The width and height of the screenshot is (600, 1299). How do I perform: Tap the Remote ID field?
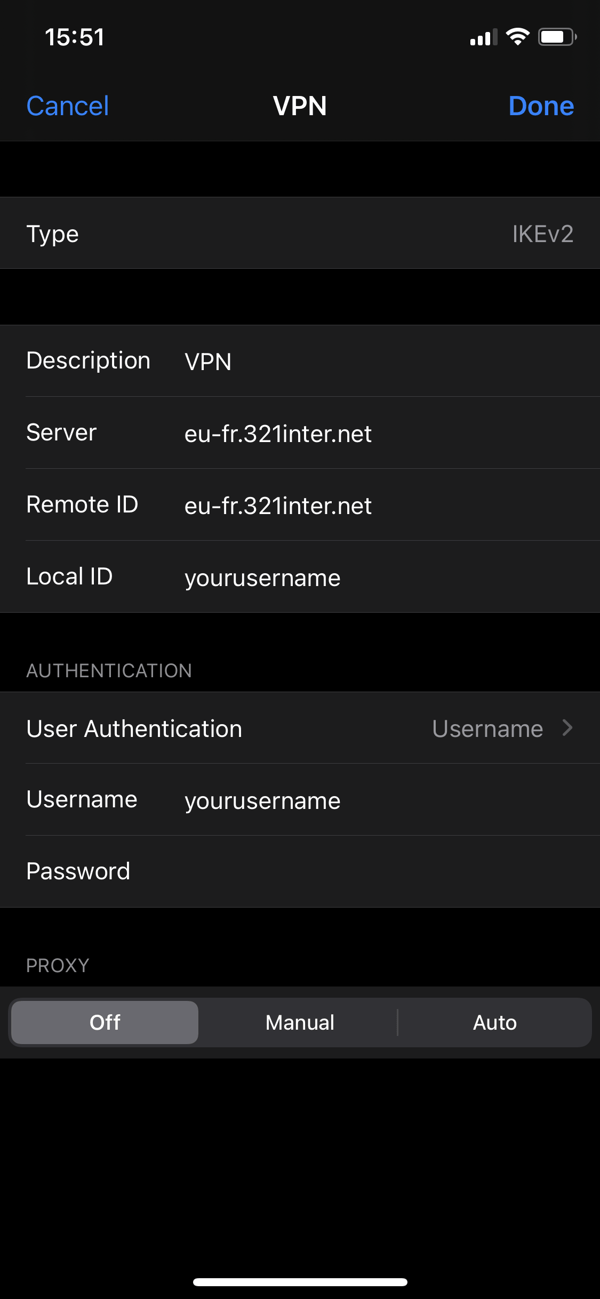300,505
